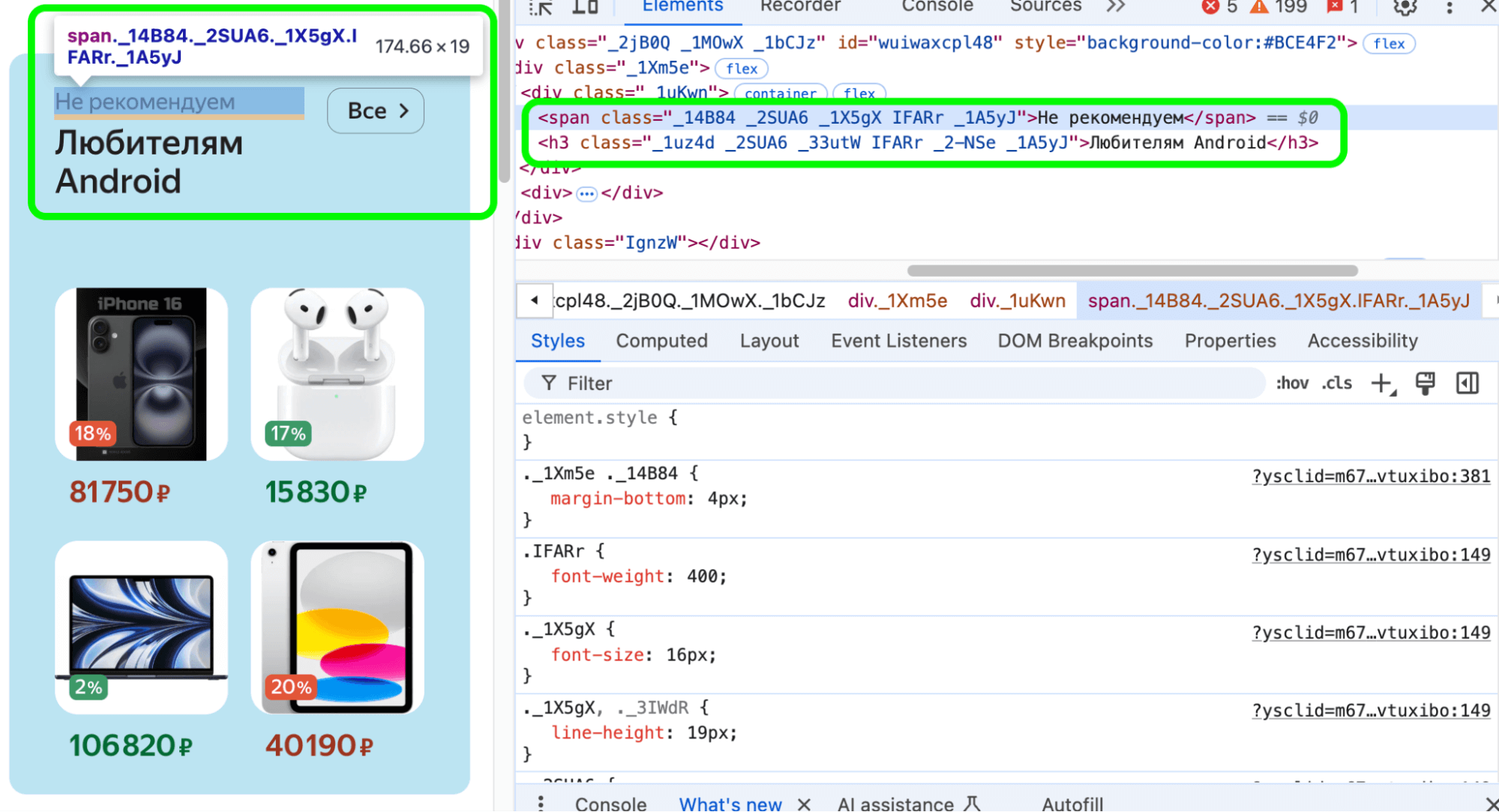
Task: Toggle the :hov element state button
Action: [1292, 384]
